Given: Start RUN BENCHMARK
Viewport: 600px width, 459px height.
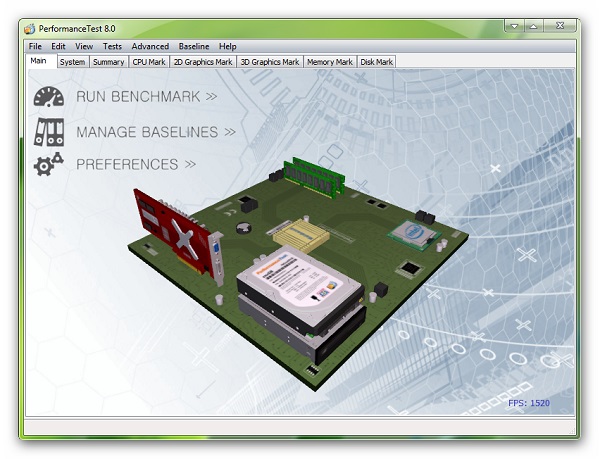Looking at the screenshot, I should [x=147, y=96].
